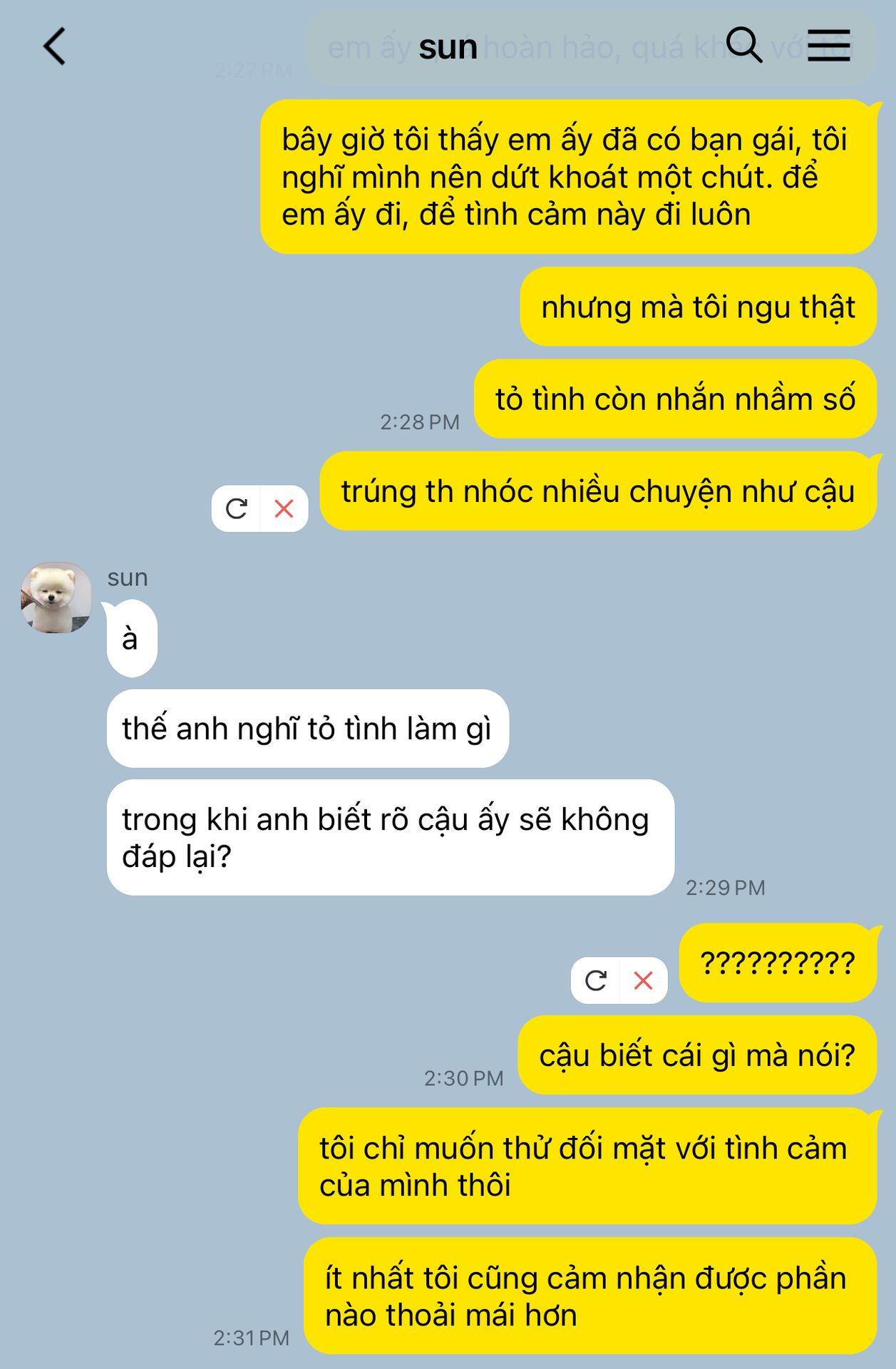Select the 'ít nhất tôi cũng cảm nhận' bubble
Viewport: 896px width, 1369px height.
590,1296
